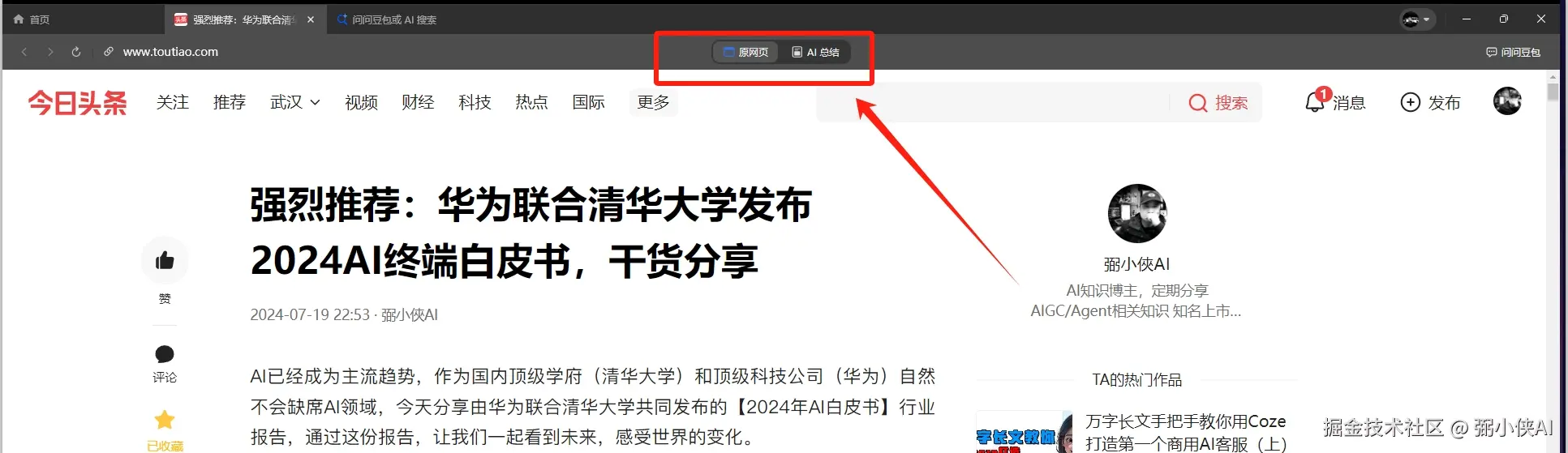This screenshot has width=1568, height=453.
Task: Open the 首页 home tab
Action: [32, 19]
